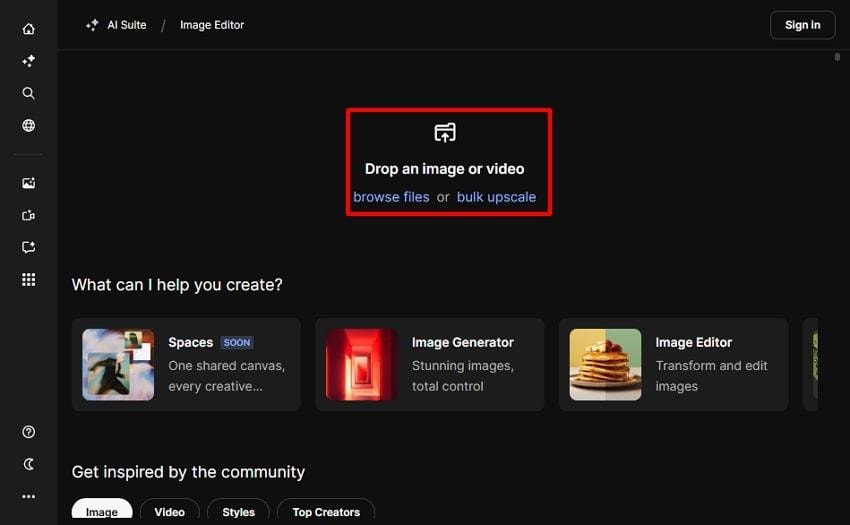Image resolution: width=850 pixels, height=525 pixels.
Task: Click the AI Suite sparkle logo
Action: tap(92, 25)
